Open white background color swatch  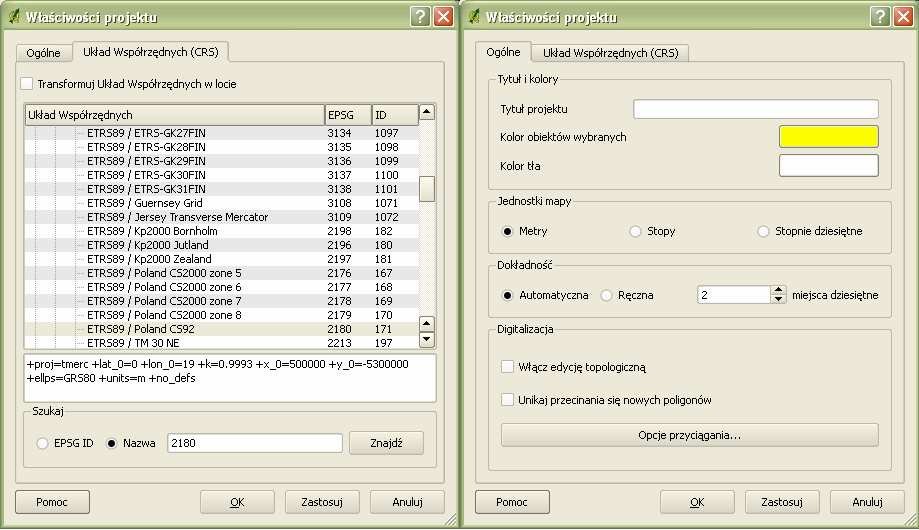coord(829,165)
